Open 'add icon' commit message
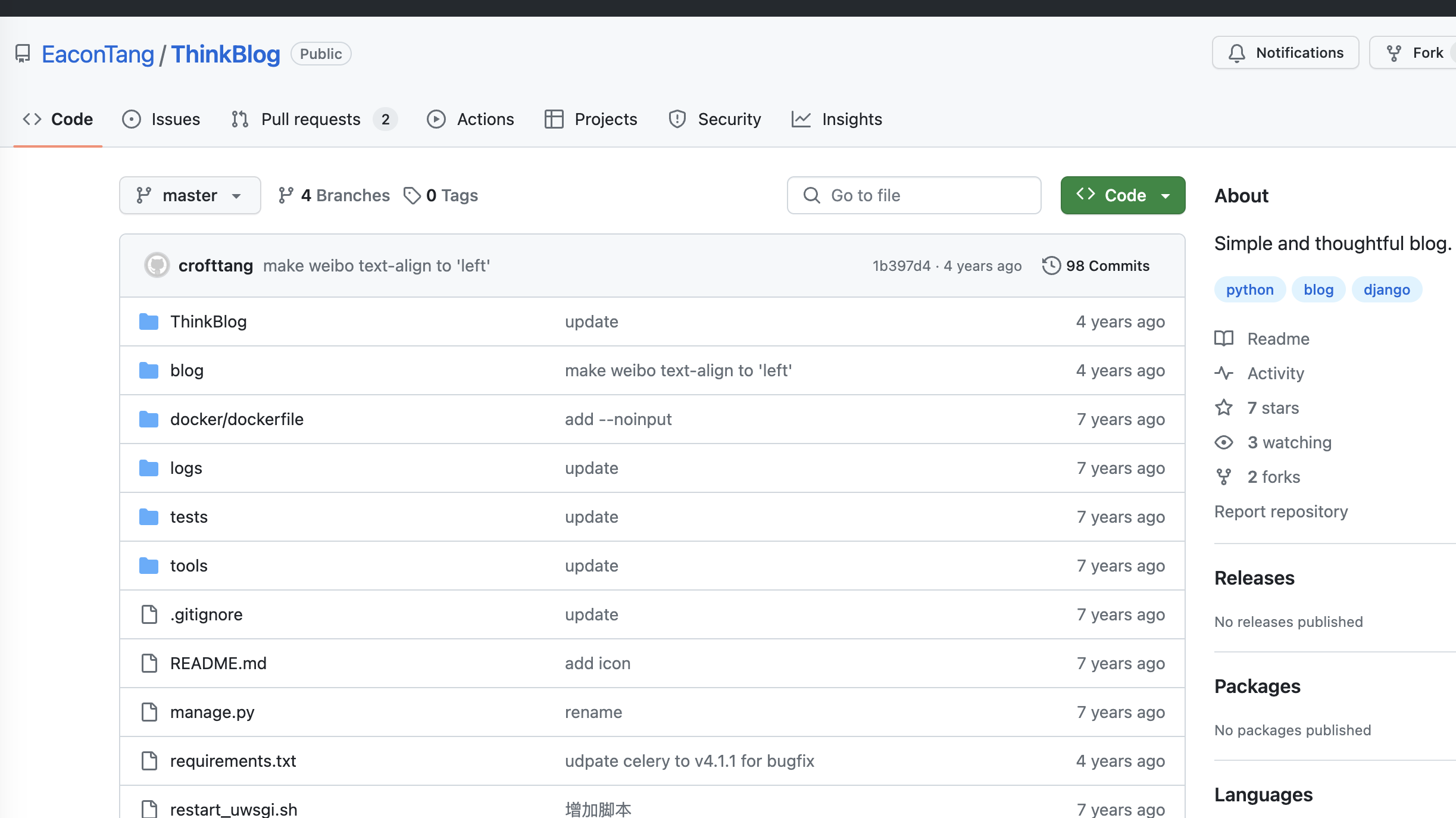The width and height of the screenshot is (1456, 818). pyautogui.click(x=598, y=663)
